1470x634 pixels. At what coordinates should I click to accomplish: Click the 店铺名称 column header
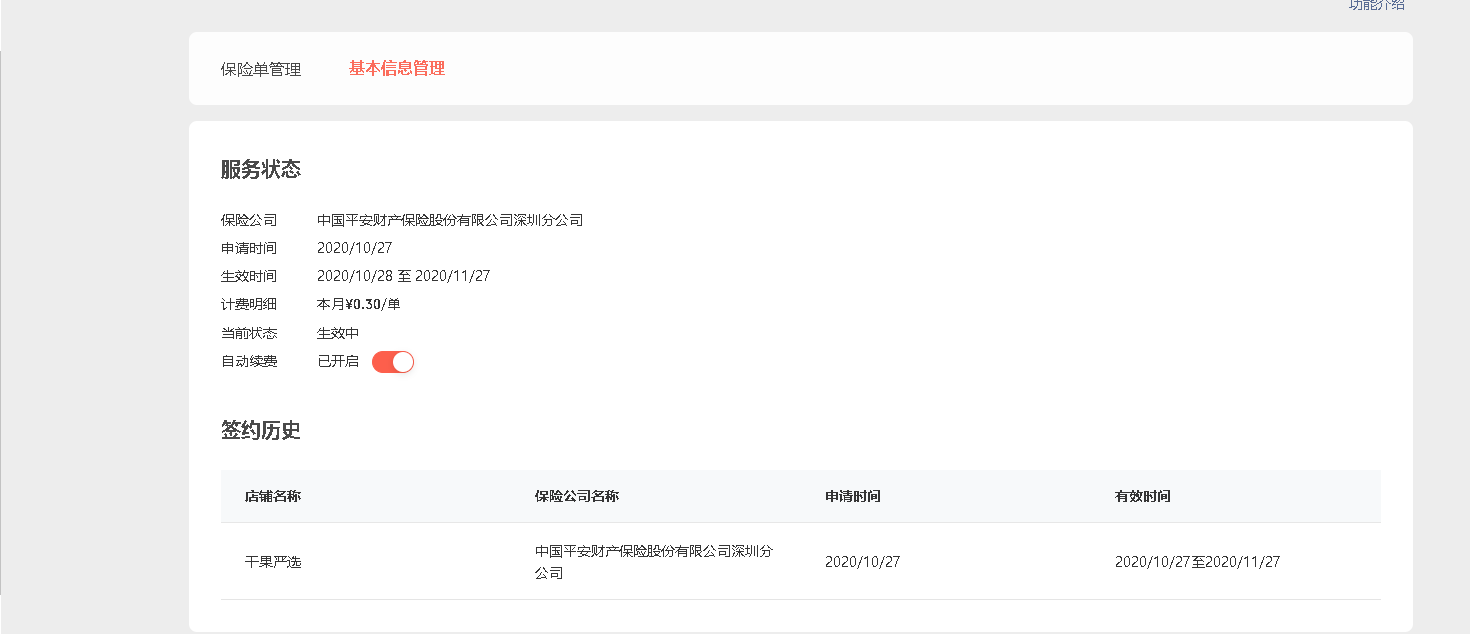coord(273,497)
